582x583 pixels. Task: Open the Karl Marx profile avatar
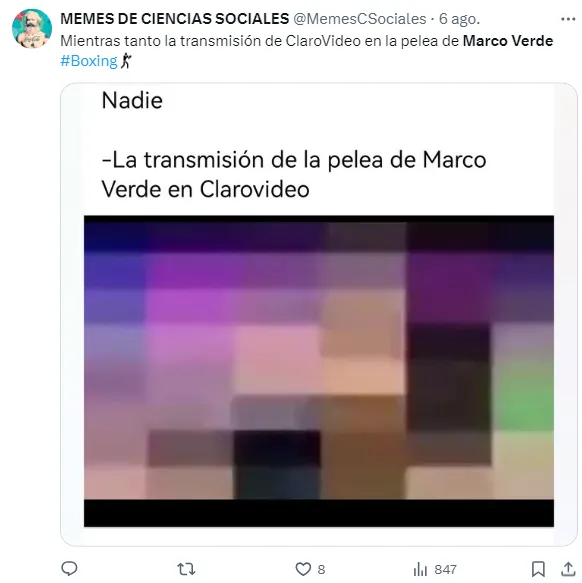click(32, 29)
